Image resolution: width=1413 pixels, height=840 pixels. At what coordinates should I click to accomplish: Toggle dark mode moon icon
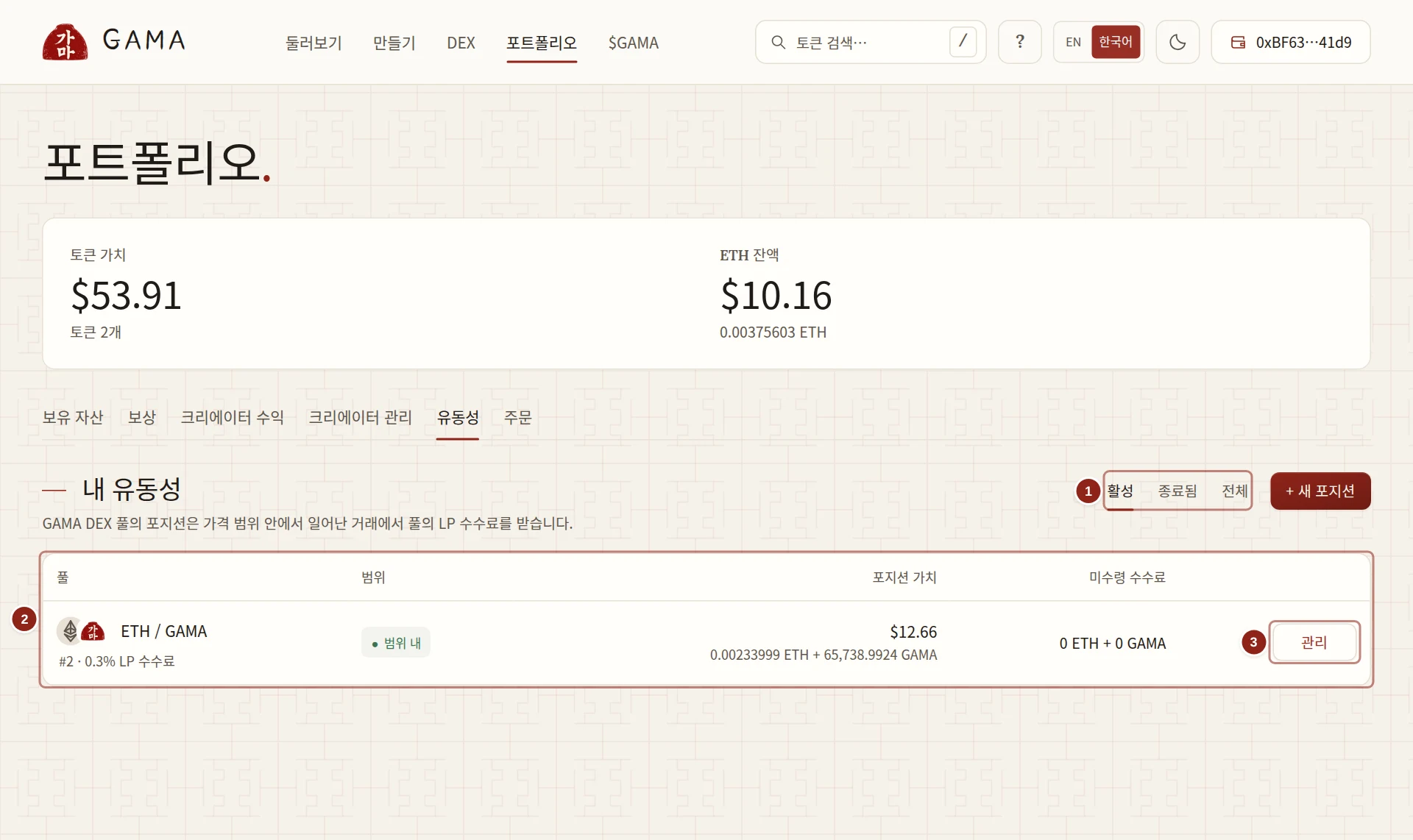click(1177, 42)
